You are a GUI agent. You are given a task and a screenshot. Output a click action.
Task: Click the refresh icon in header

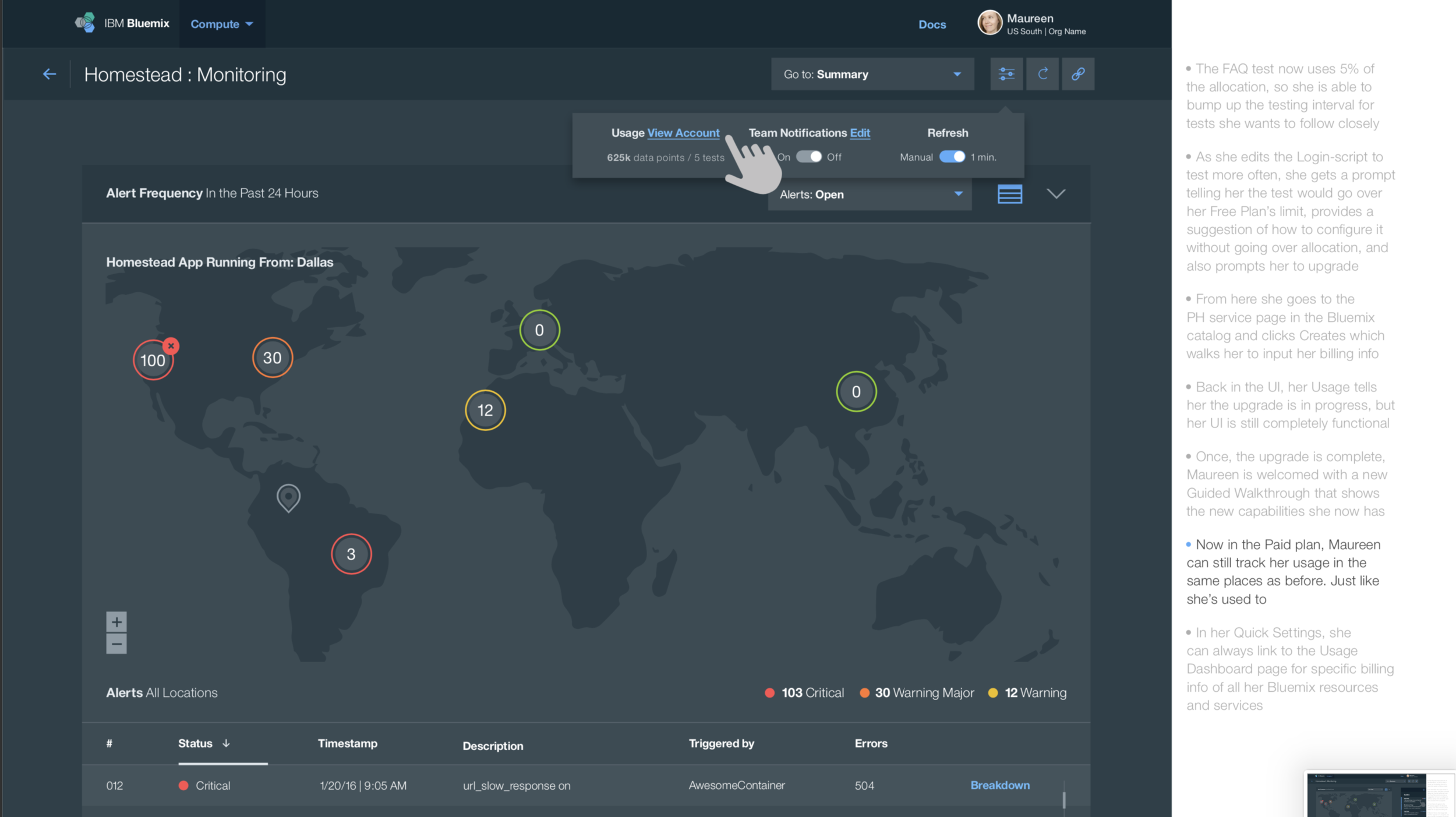click(x=1042, y=74)
